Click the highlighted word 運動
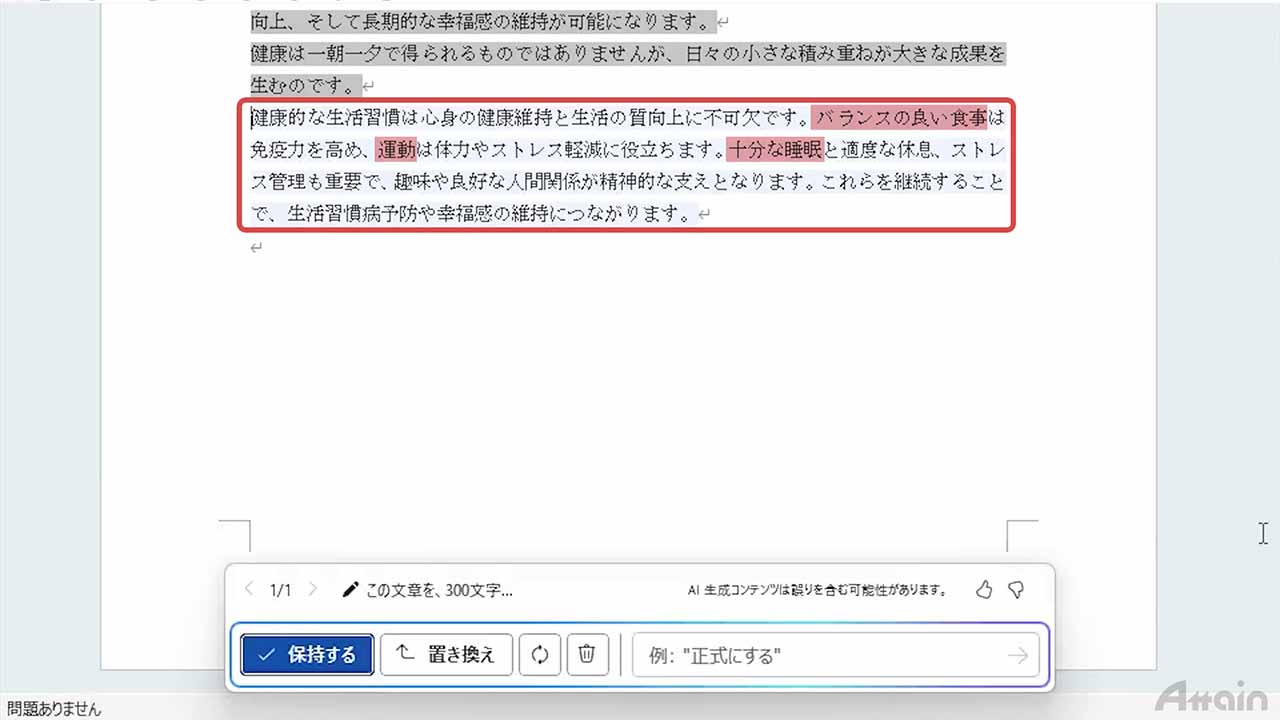Screen dimensions: 1280x720 click(396, 150)
